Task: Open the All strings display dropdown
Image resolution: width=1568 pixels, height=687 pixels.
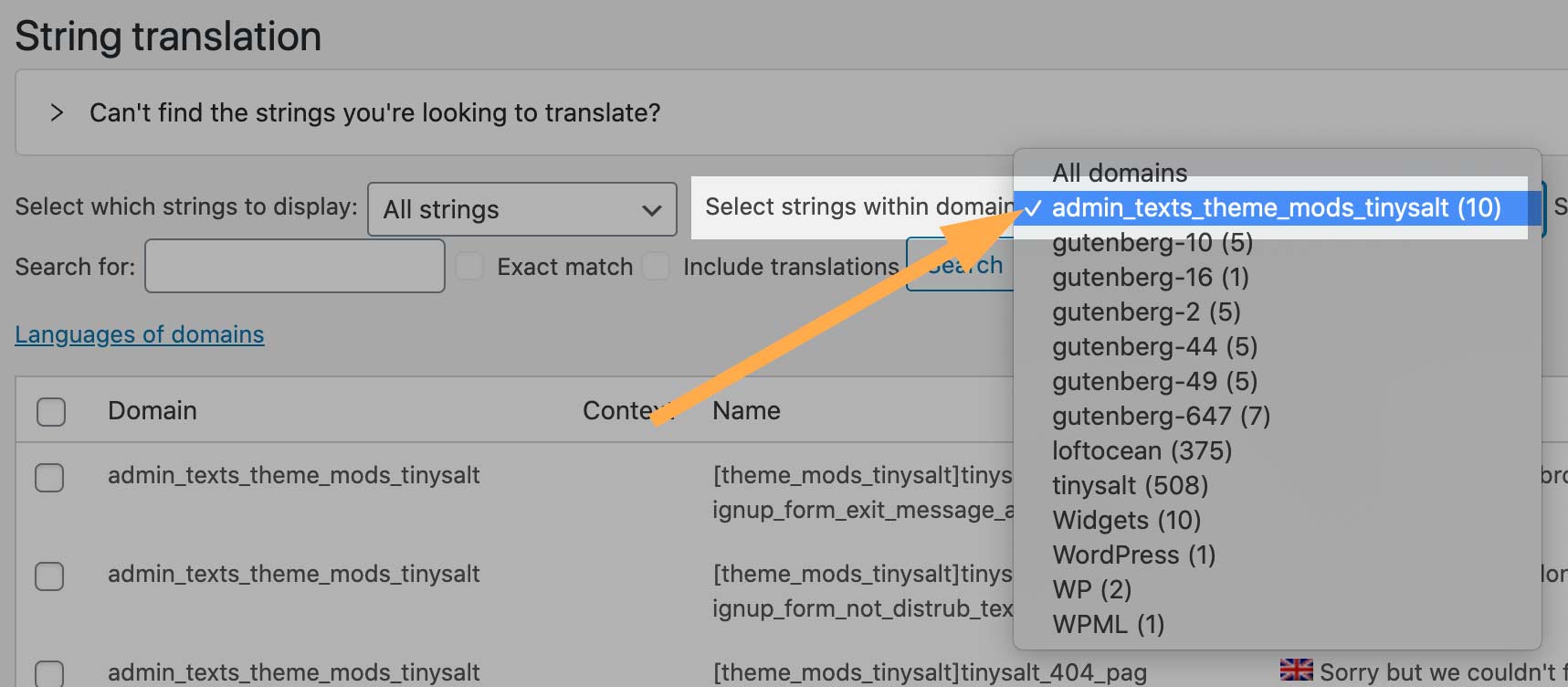Action: click(x=522, y=209)
